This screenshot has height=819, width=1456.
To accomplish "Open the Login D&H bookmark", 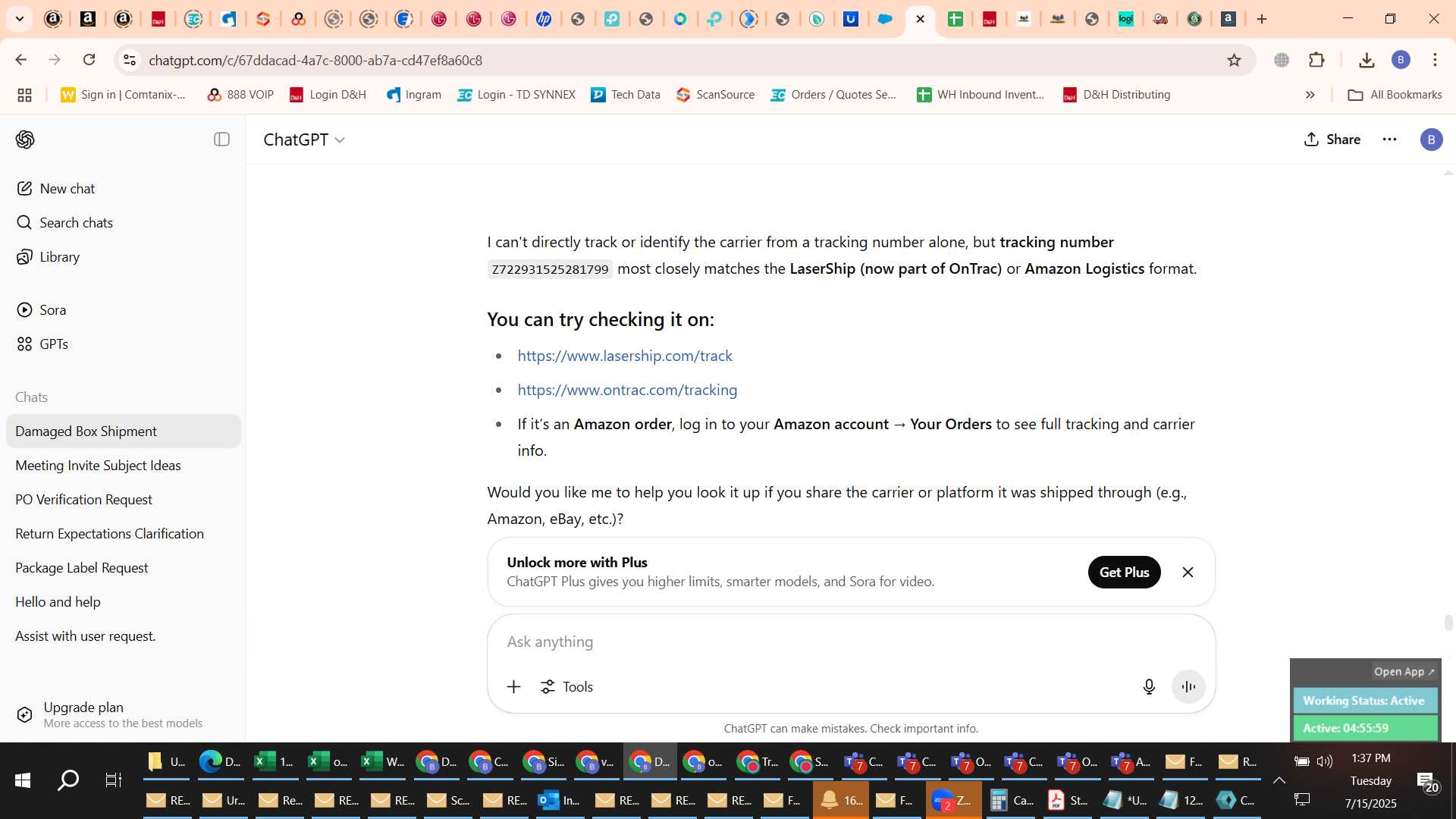I will tap(328, 95).
